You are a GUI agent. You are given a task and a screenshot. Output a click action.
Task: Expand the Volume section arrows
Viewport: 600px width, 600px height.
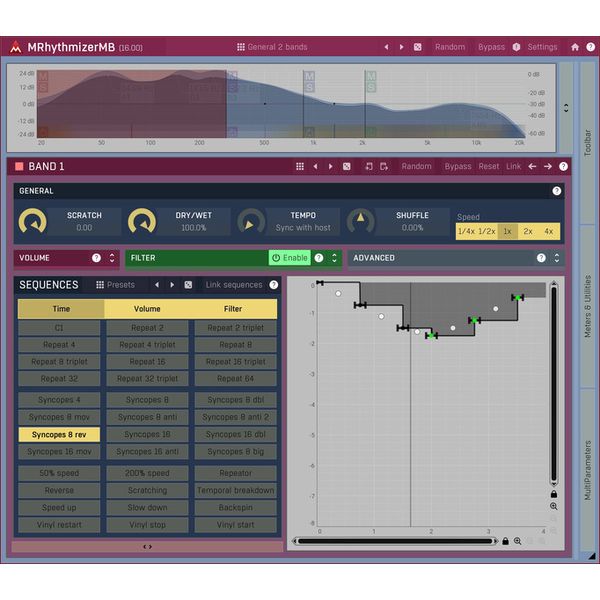112,258
